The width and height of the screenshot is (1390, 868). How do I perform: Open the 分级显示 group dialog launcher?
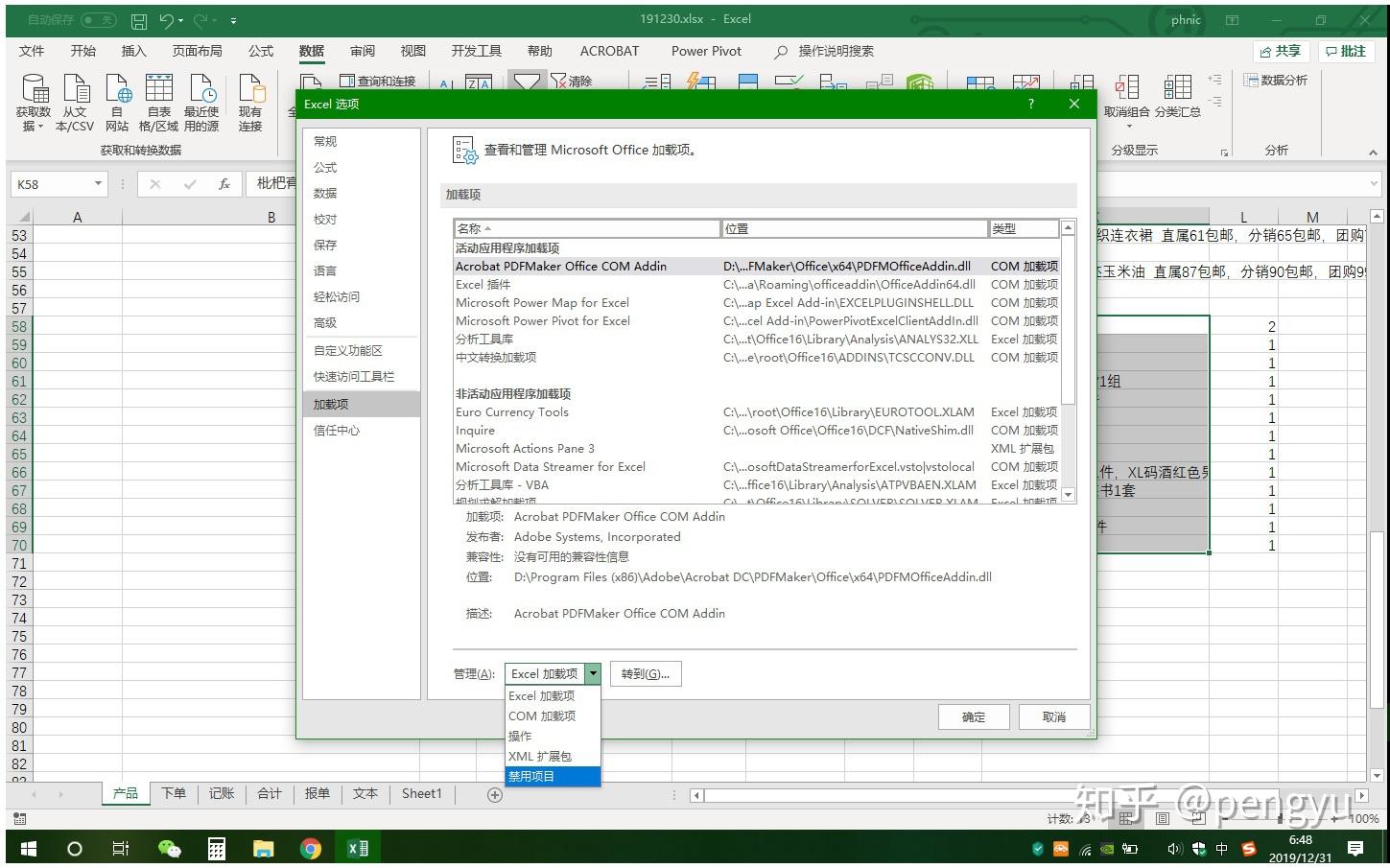click(x=1224, y=152)
